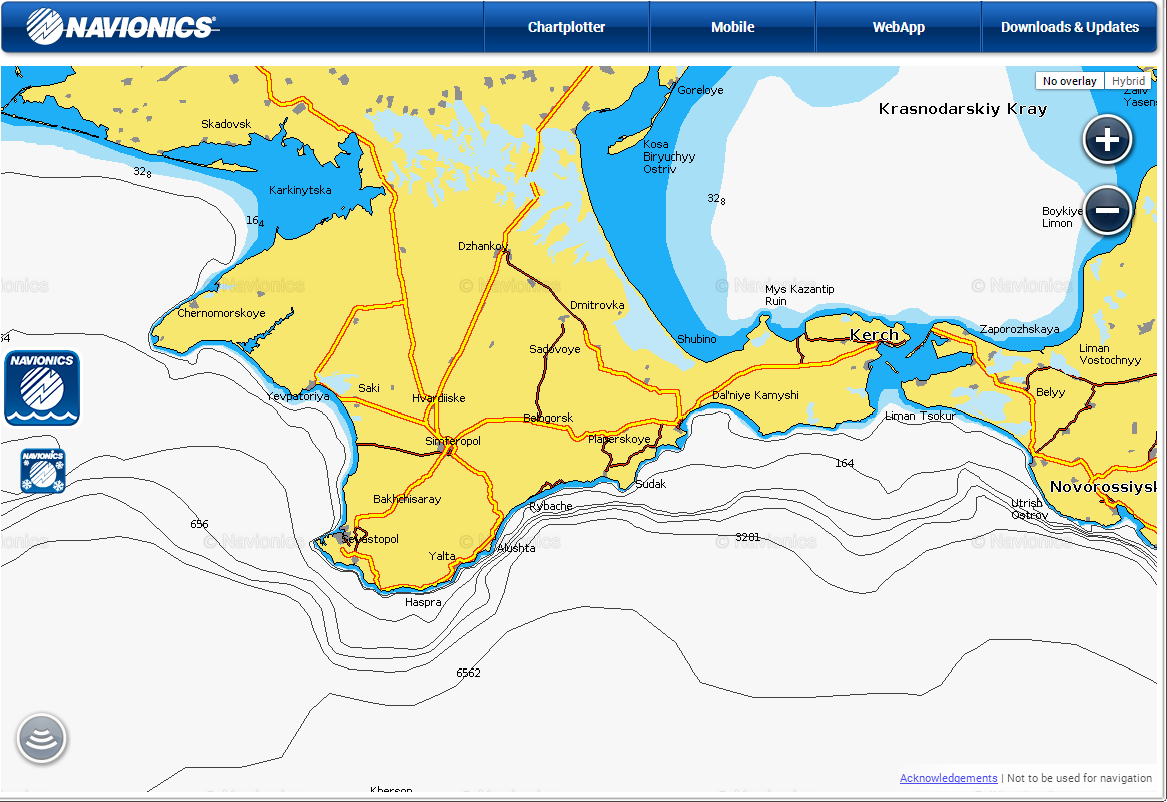Screen dimensions: 1167x802
Task: Click the Kosa Biryuchyy Ostriv label
Action: (x=668, y=157)
